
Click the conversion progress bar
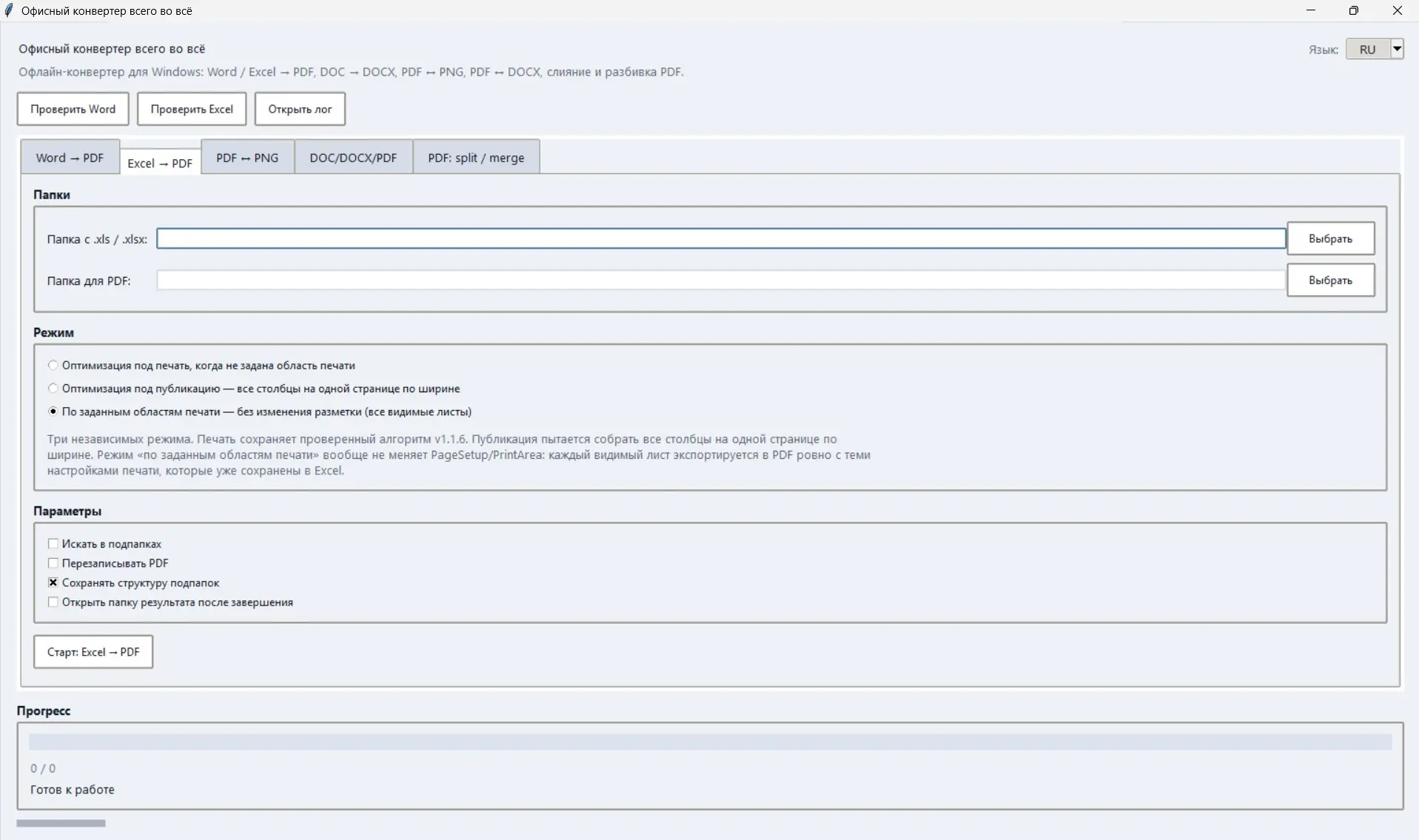pos(710,742)
